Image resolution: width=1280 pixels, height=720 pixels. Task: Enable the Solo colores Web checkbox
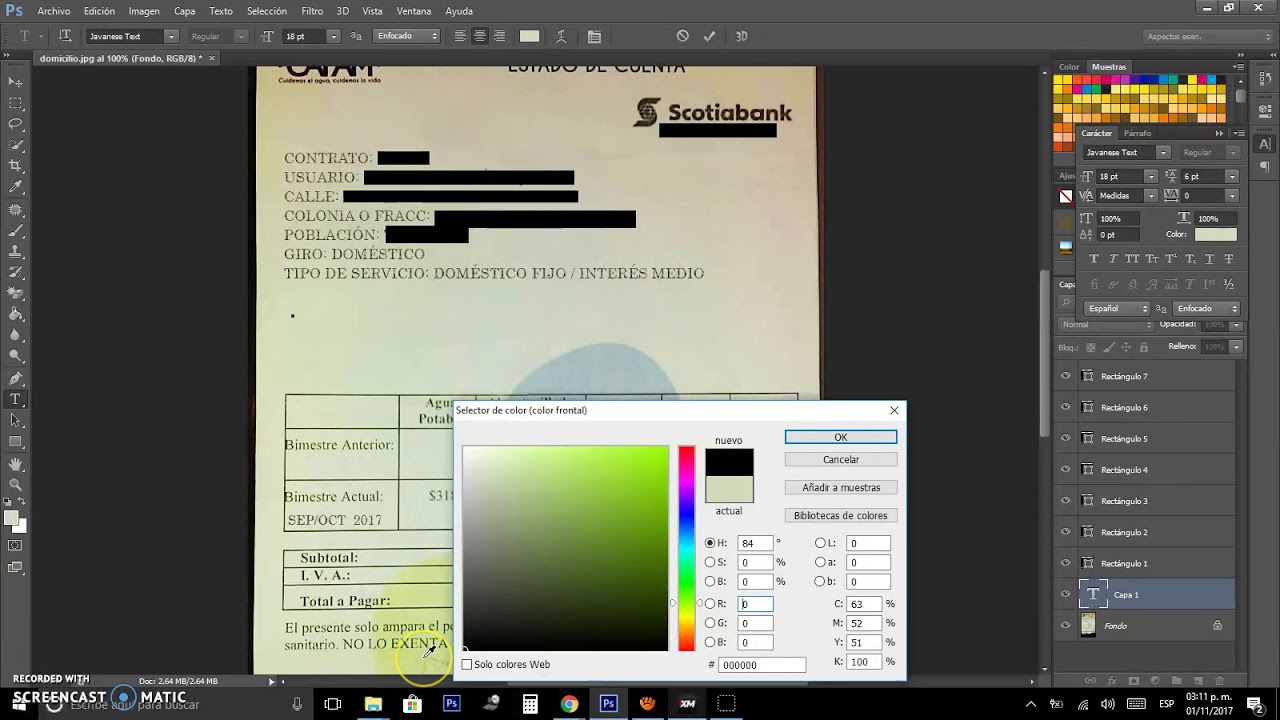pos(466,664)
